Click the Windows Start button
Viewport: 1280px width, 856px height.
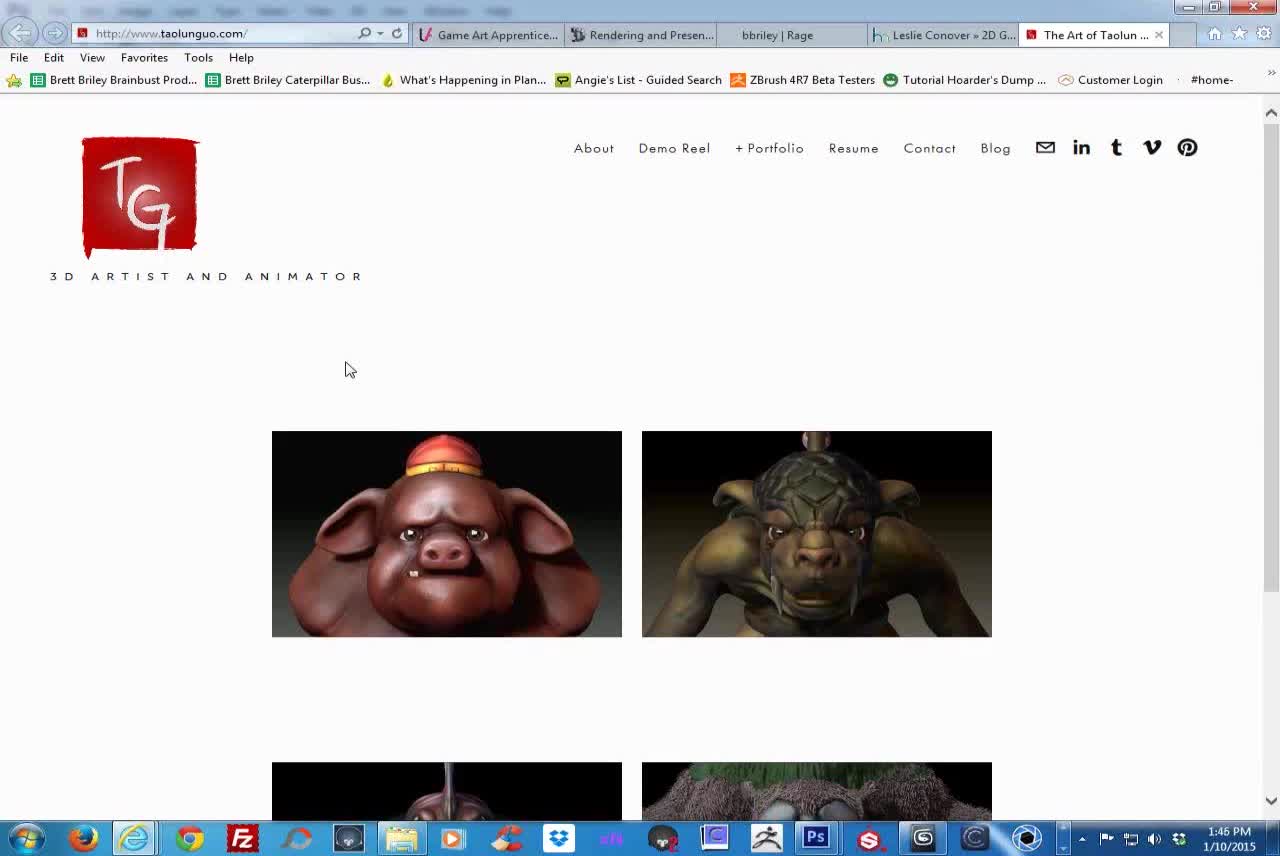point(27,838)
